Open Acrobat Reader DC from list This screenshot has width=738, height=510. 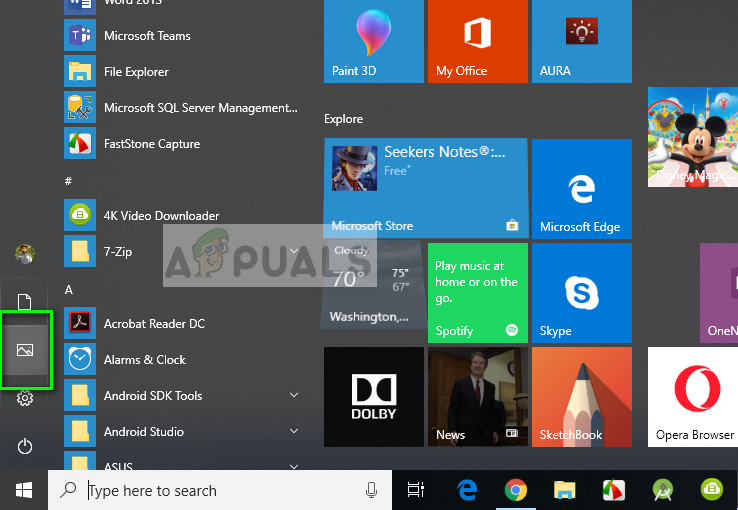click(154, 324)
